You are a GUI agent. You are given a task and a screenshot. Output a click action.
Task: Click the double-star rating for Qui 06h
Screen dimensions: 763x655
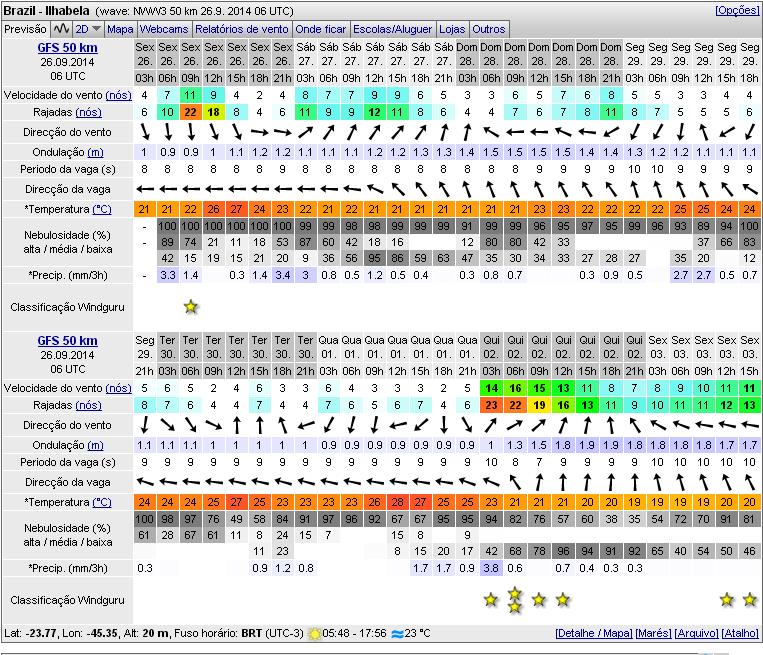click(x=515, y=600)
